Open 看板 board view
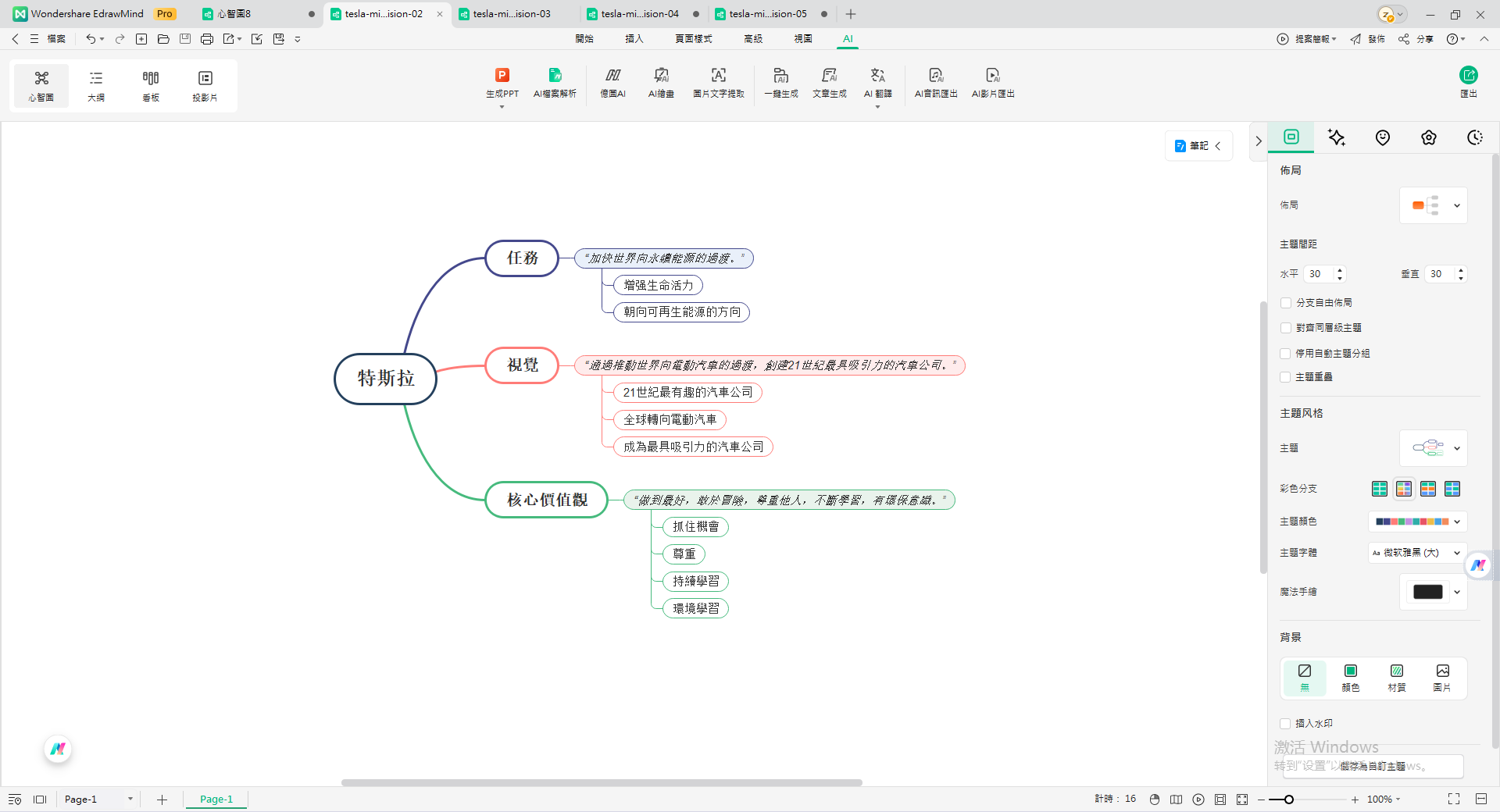1500x812 pixels. click(151, 85)
